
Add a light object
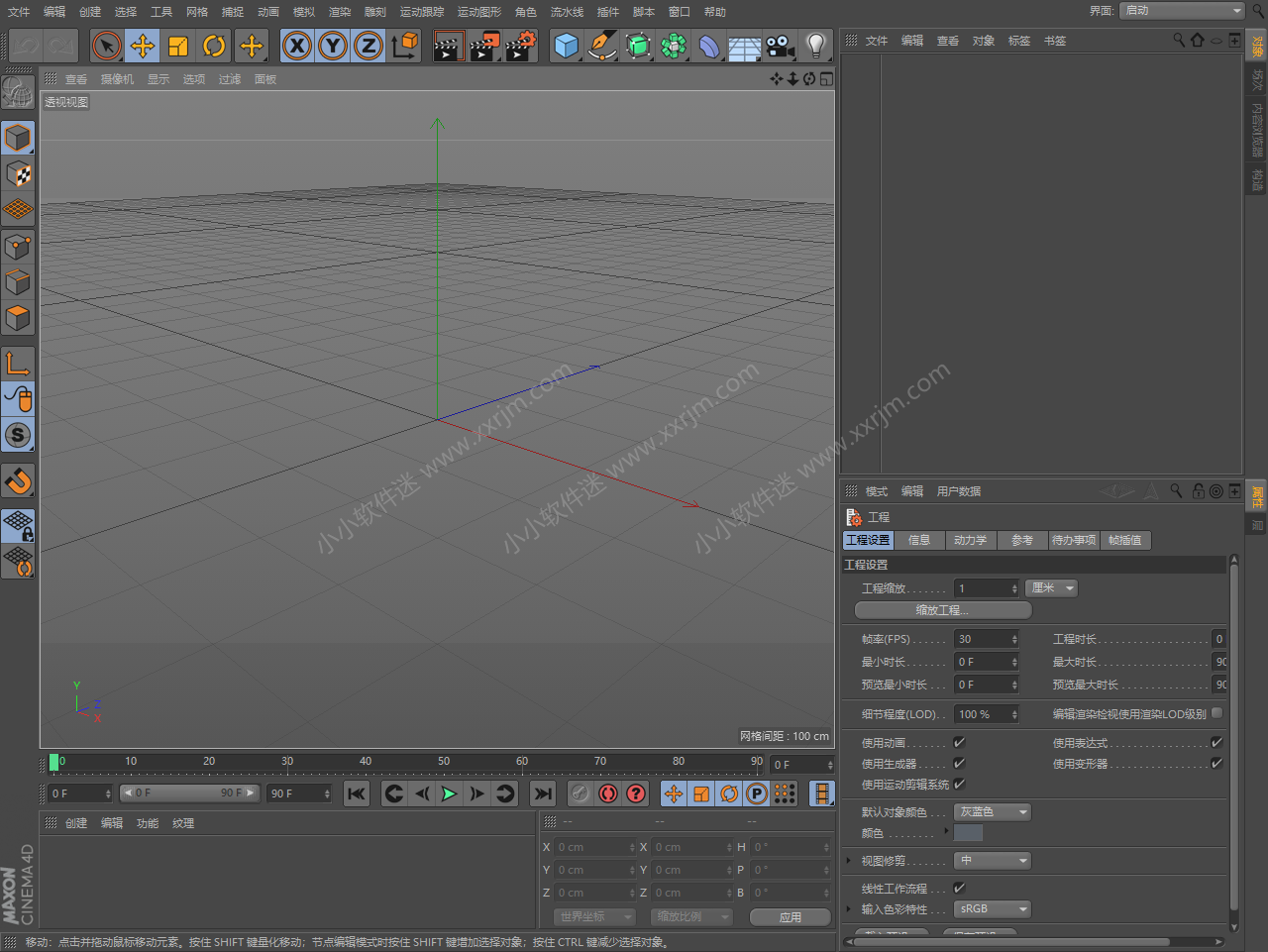pyautogui.click(x=816, y=46)
